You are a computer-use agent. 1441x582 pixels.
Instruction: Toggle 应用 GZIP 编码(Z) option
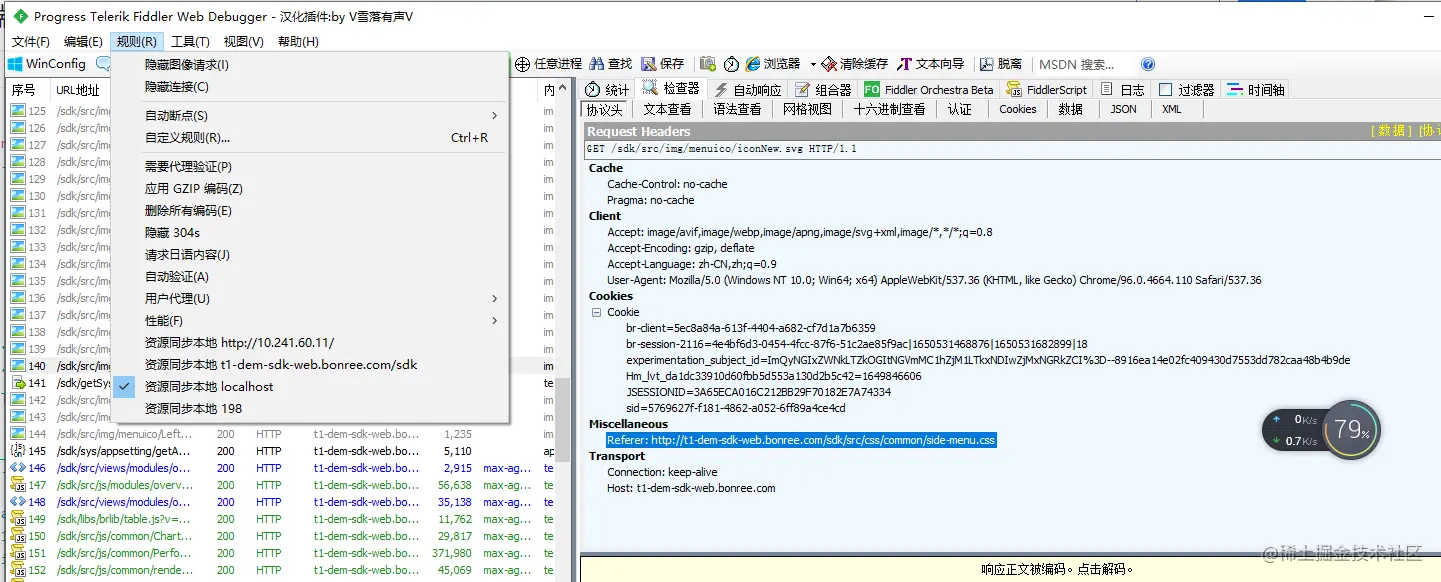pos(310,189)
